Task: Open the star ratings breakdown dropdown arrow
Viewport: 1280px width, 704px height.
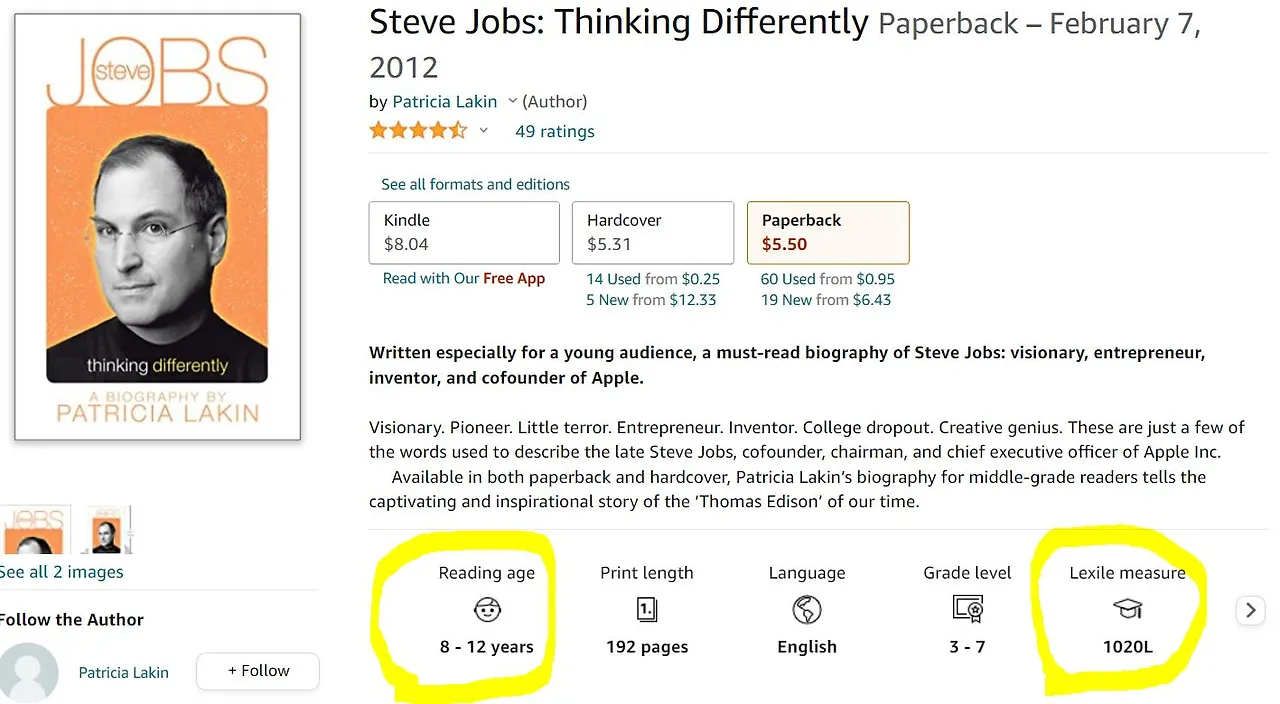Action: pyautogui.click(x=484, y=131)
